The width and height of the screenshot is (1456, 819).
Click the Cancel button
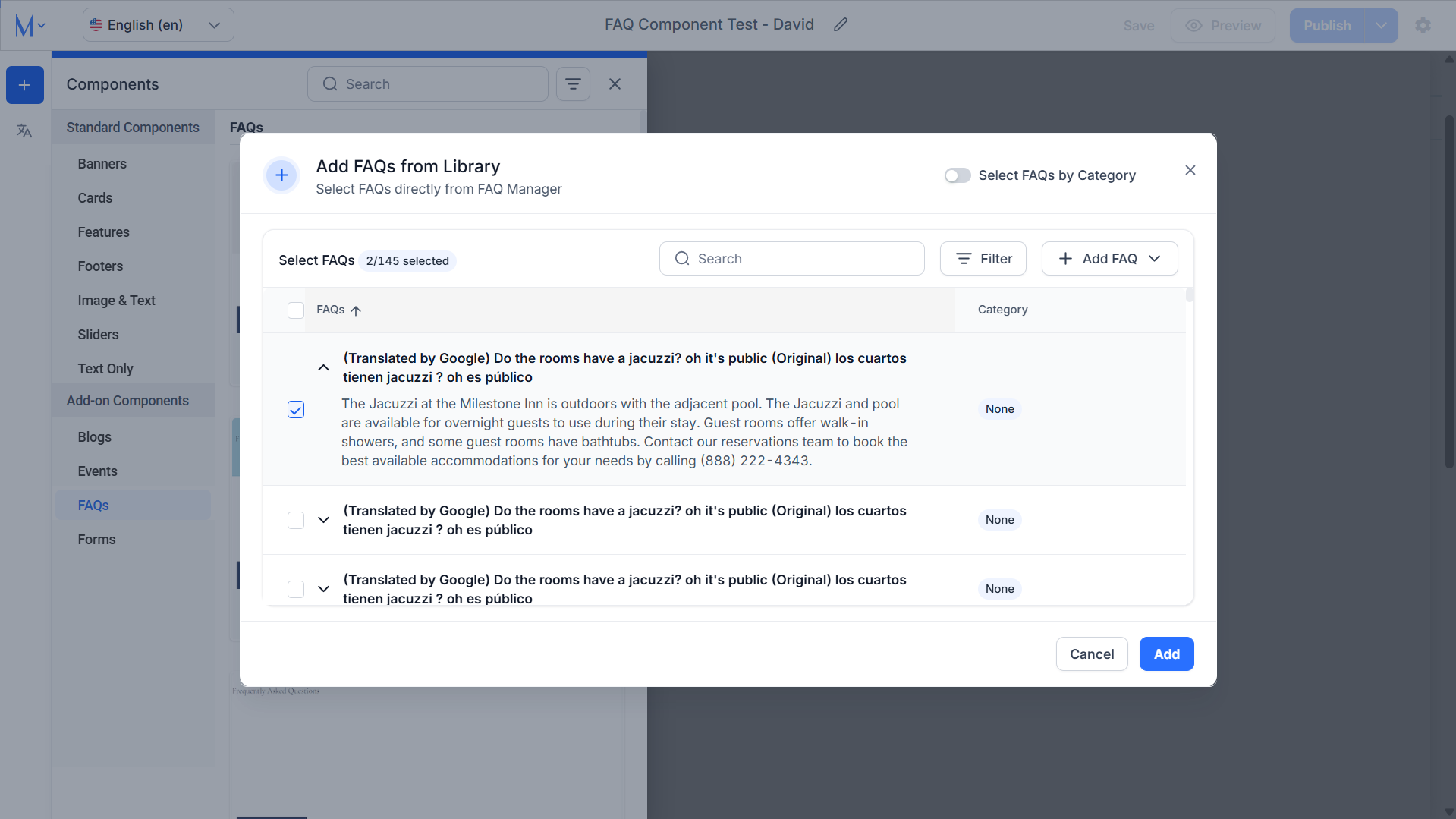click(1092, 654)
